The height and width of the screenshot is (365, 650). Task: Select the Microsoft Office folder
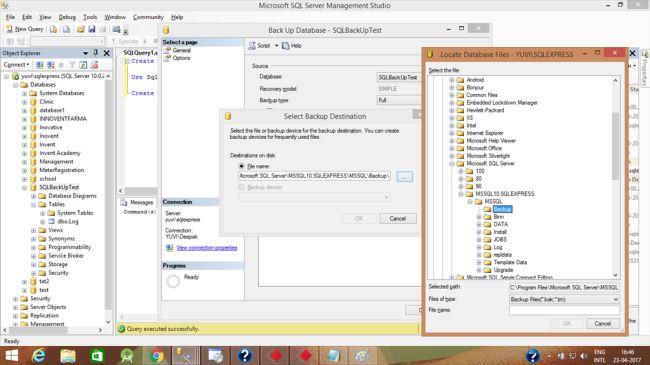click(x=484, y=148)
